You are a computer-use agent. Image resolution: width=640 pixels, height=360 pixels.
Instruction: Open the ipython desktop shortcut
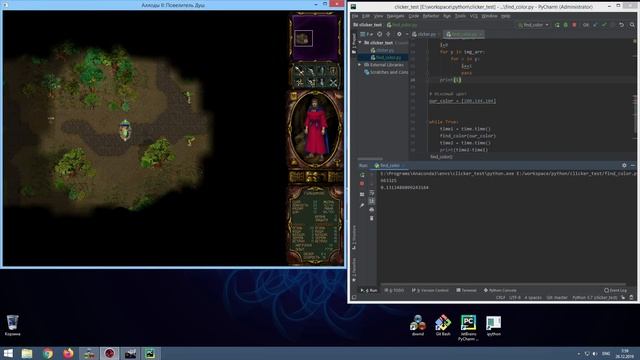click(x=493, y=325)
